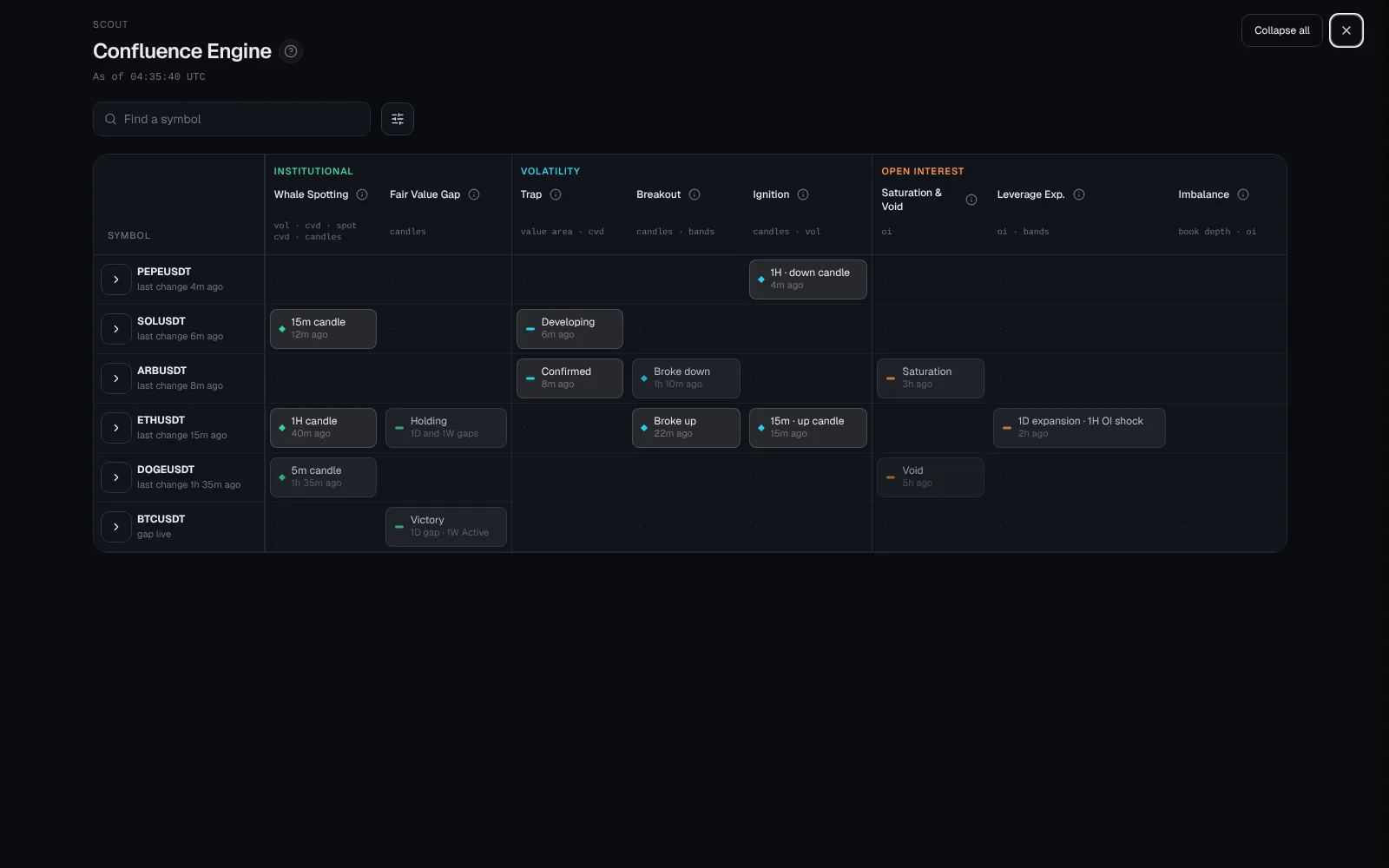Expand the BTCUSDT row
This screenshot has width=1389, height=868.
[x=116, y=527]
